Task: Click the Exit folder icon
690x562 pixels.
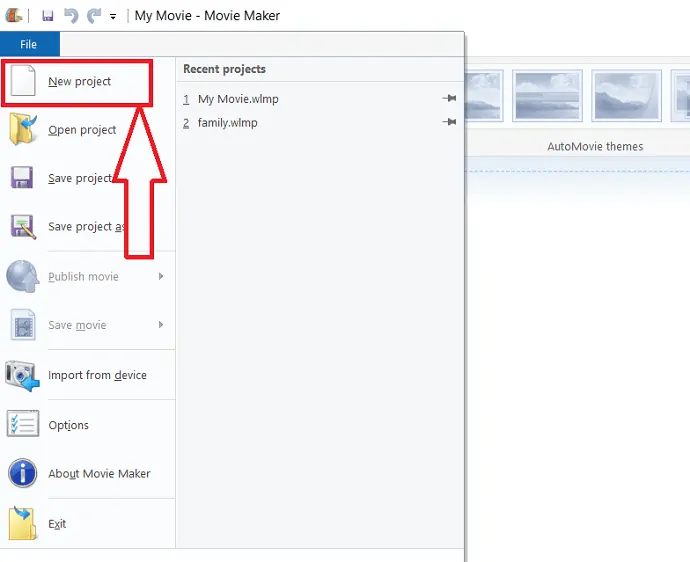Action: [x=22, y=523]
